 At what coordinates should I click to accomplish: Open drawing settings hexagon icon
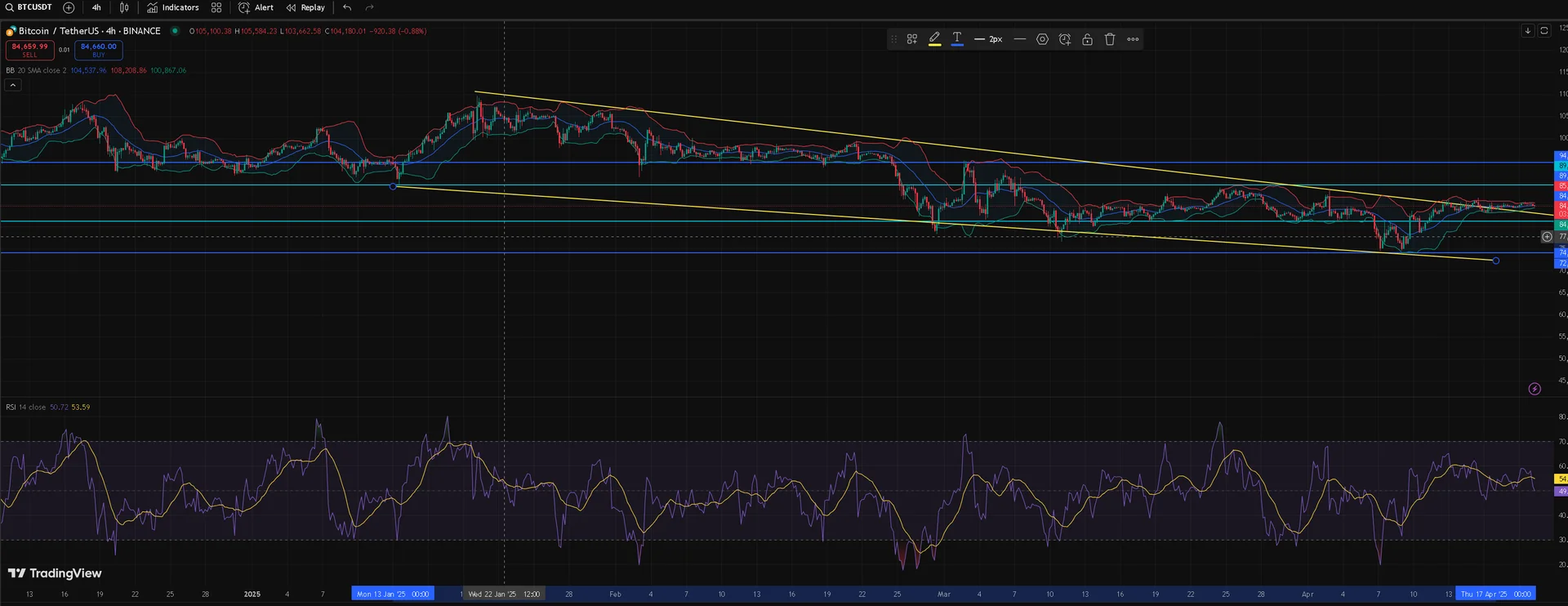click(x=1042, y=39)
